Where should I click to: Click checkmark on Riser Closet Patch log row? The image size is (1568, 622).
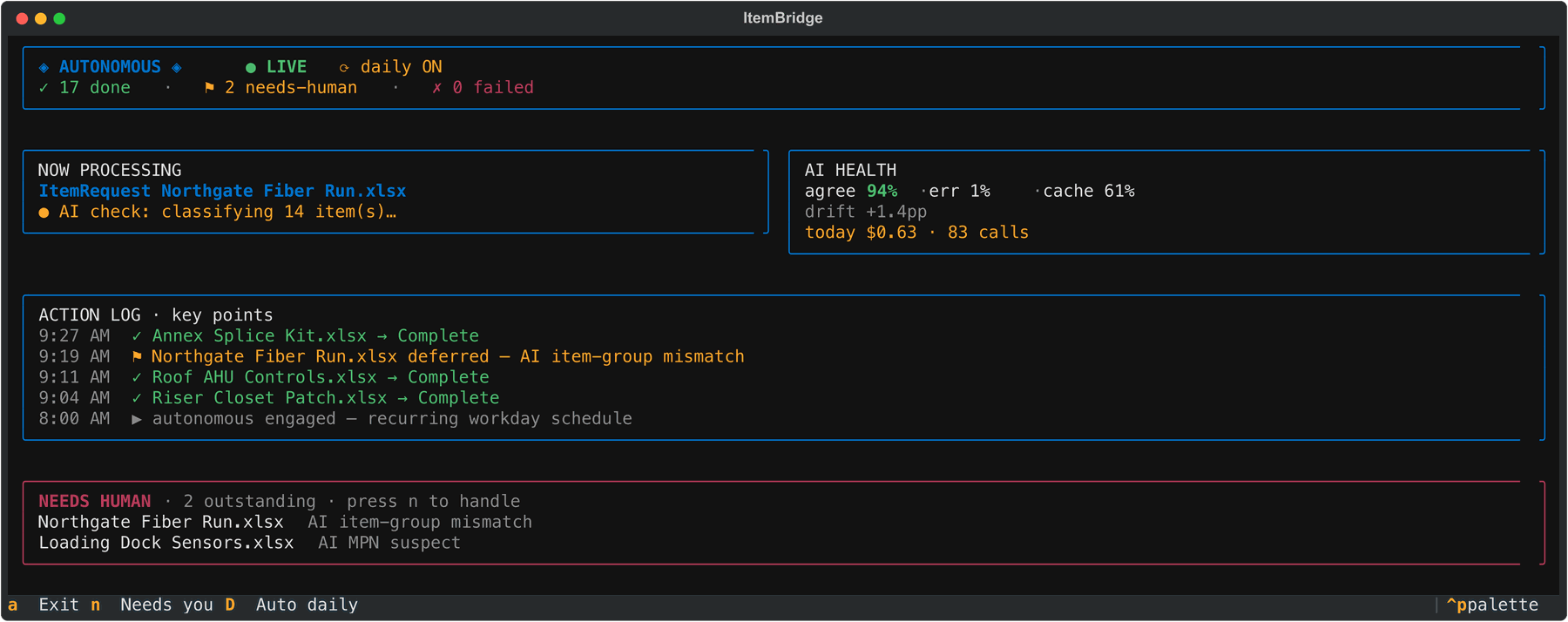coord(137,398)
